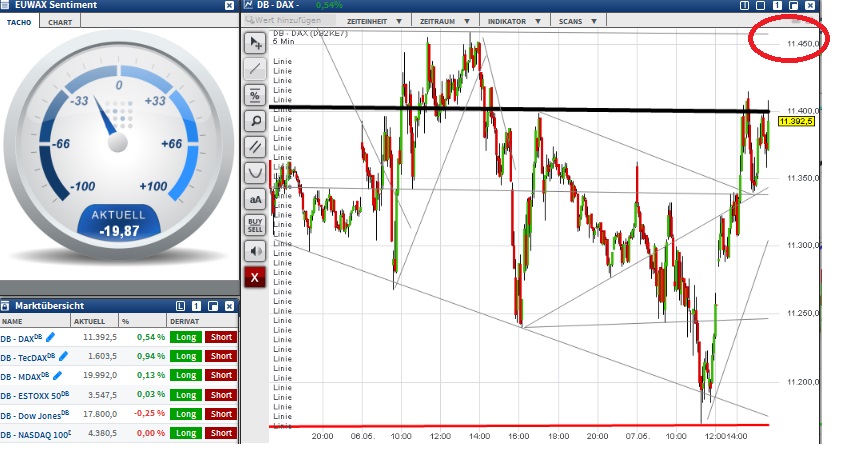The width and height of the screenshot is (859, 452).
Task: Click the link icon in DB - DAX chart header
Action: (745, 5)
